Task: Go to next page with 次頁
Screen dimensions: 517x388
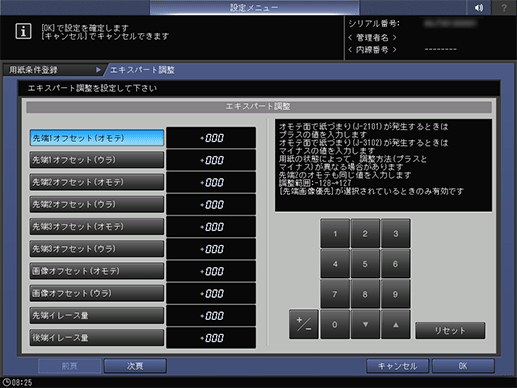Action: click(x=135, y=366)
